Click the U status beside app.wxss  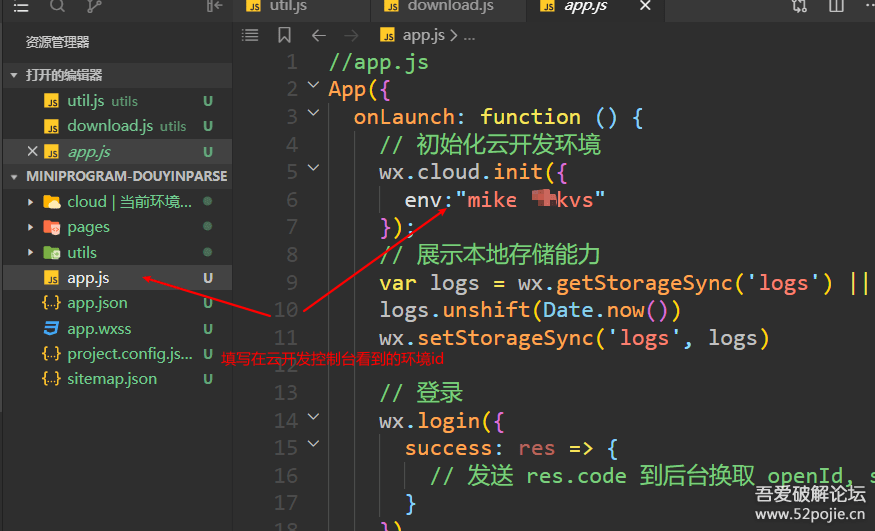208,329
